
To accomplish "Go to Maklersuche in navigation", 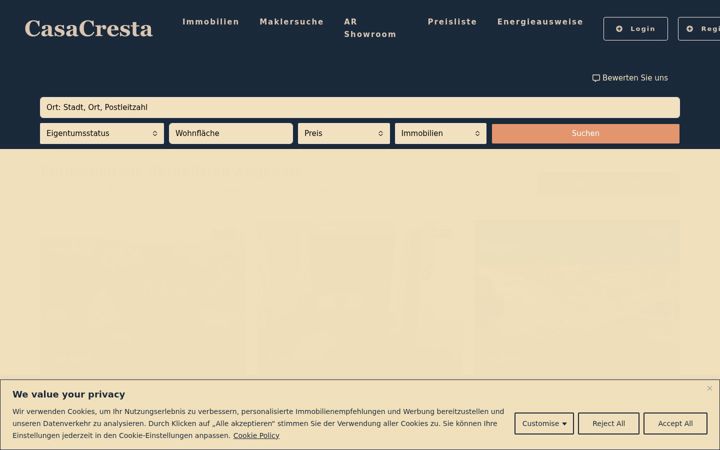I will click(292, 22).
